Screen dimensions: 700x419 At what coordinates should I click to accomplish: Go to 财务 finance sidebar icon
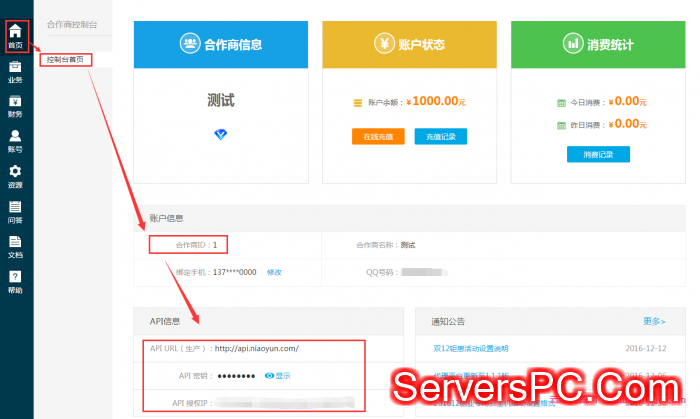point(15,104)
